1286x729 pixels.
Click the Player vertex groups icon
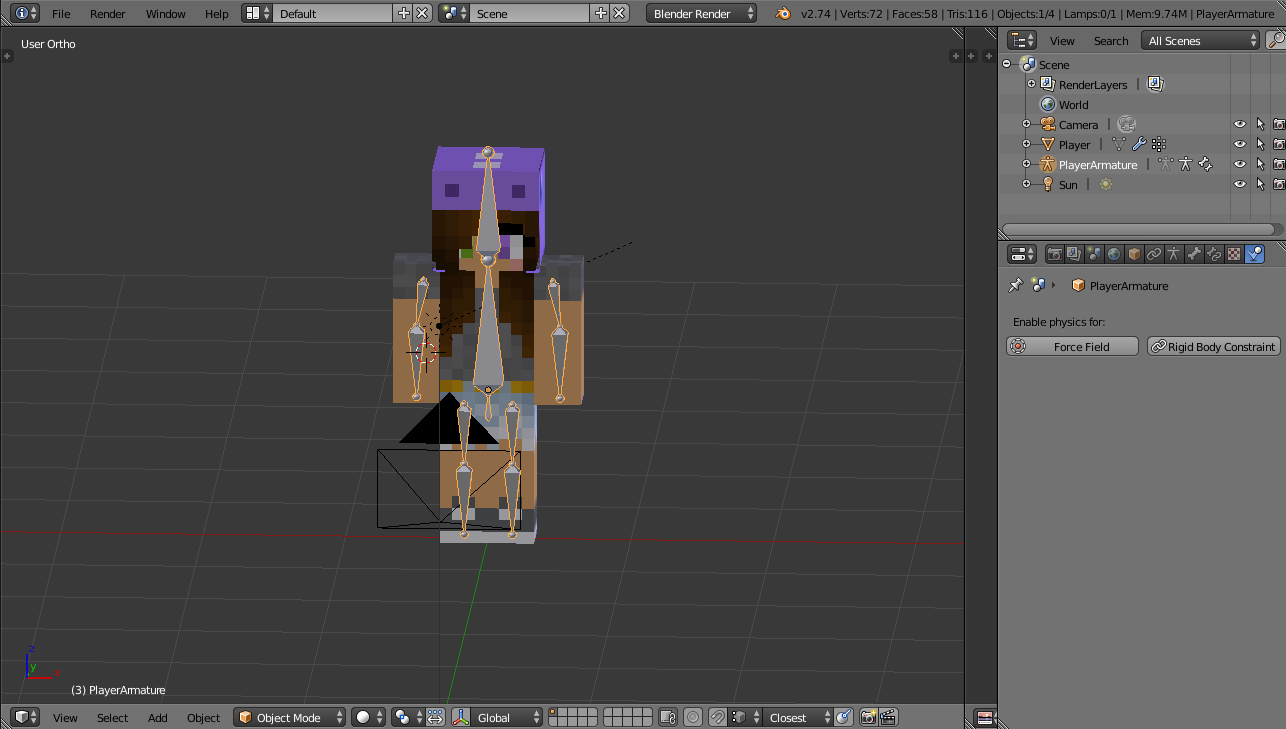tap(1159, 144)
